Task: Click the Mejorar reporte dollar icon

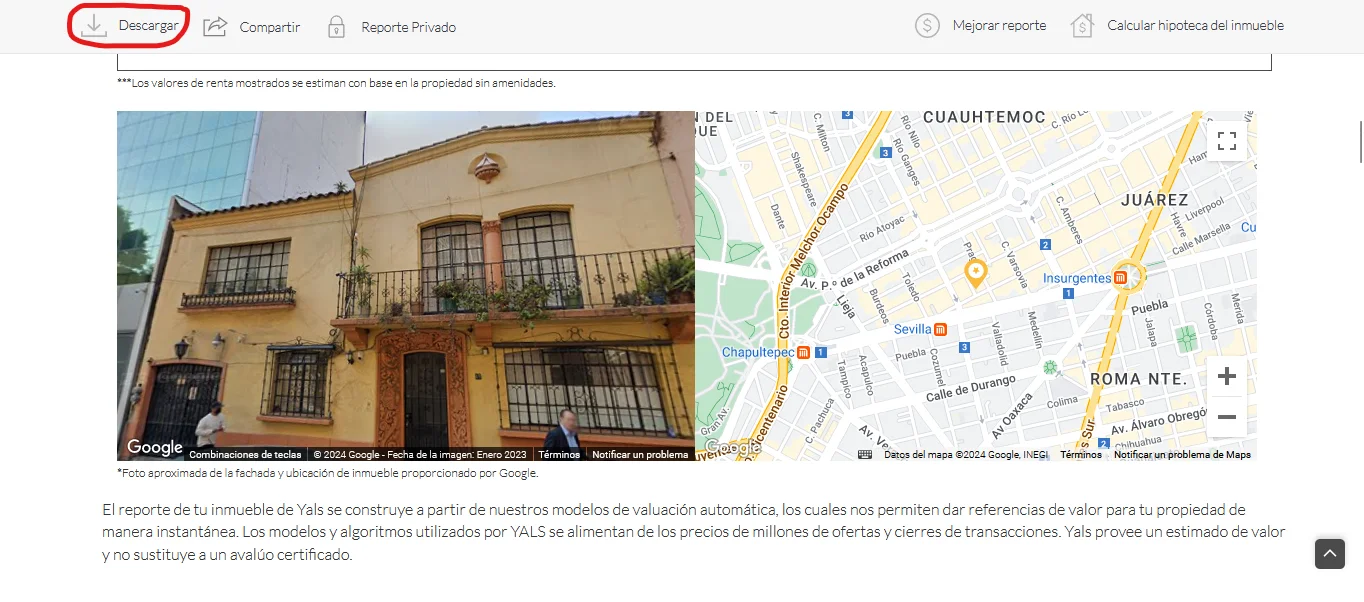Action: point(927,25)
